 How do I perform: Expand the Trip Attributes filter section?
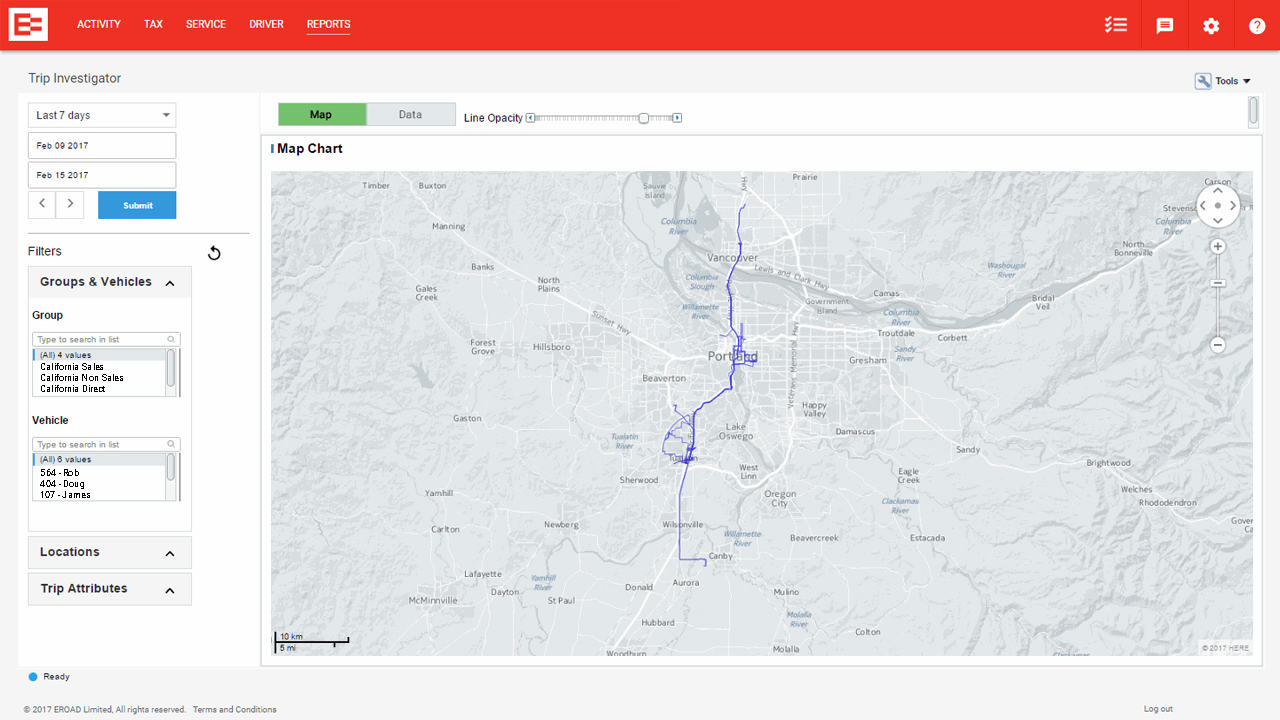tap(109, 589)
